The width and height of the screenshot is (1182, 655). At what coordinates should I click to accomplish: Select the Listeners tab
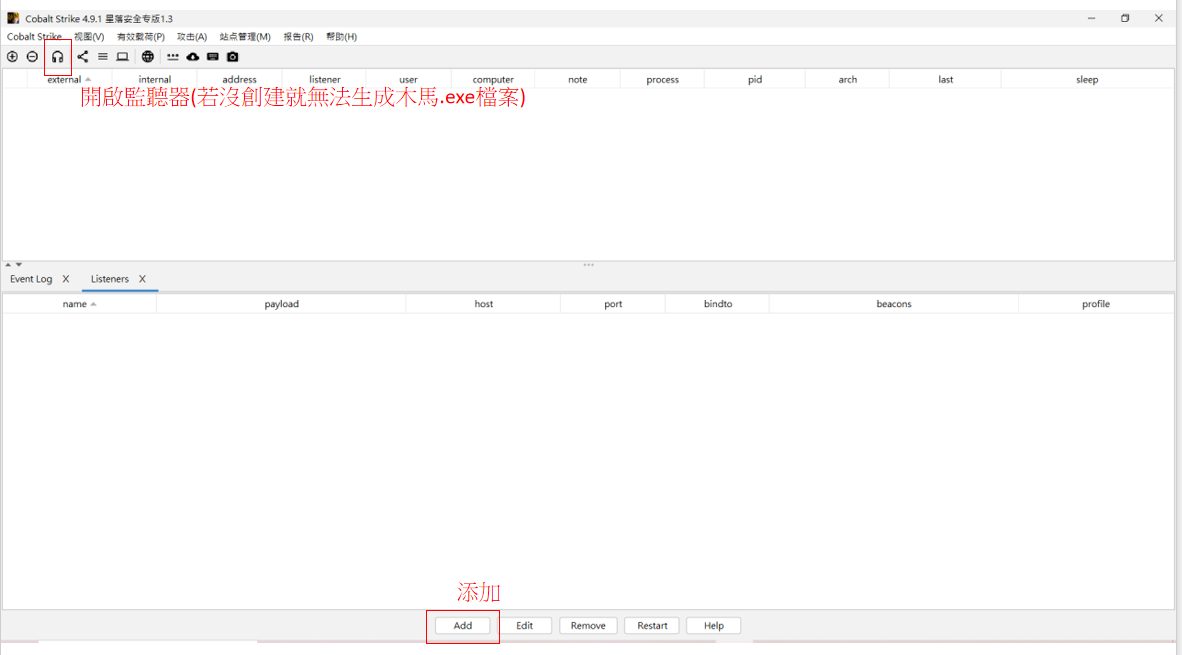tap(110, 279)
